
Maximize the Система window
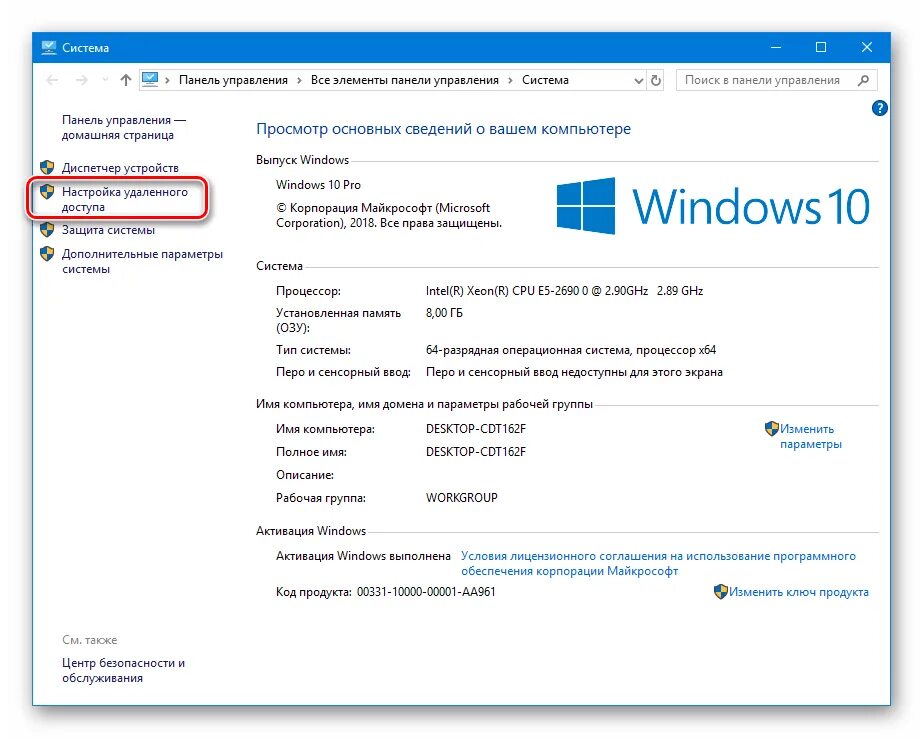pos(821,47)
